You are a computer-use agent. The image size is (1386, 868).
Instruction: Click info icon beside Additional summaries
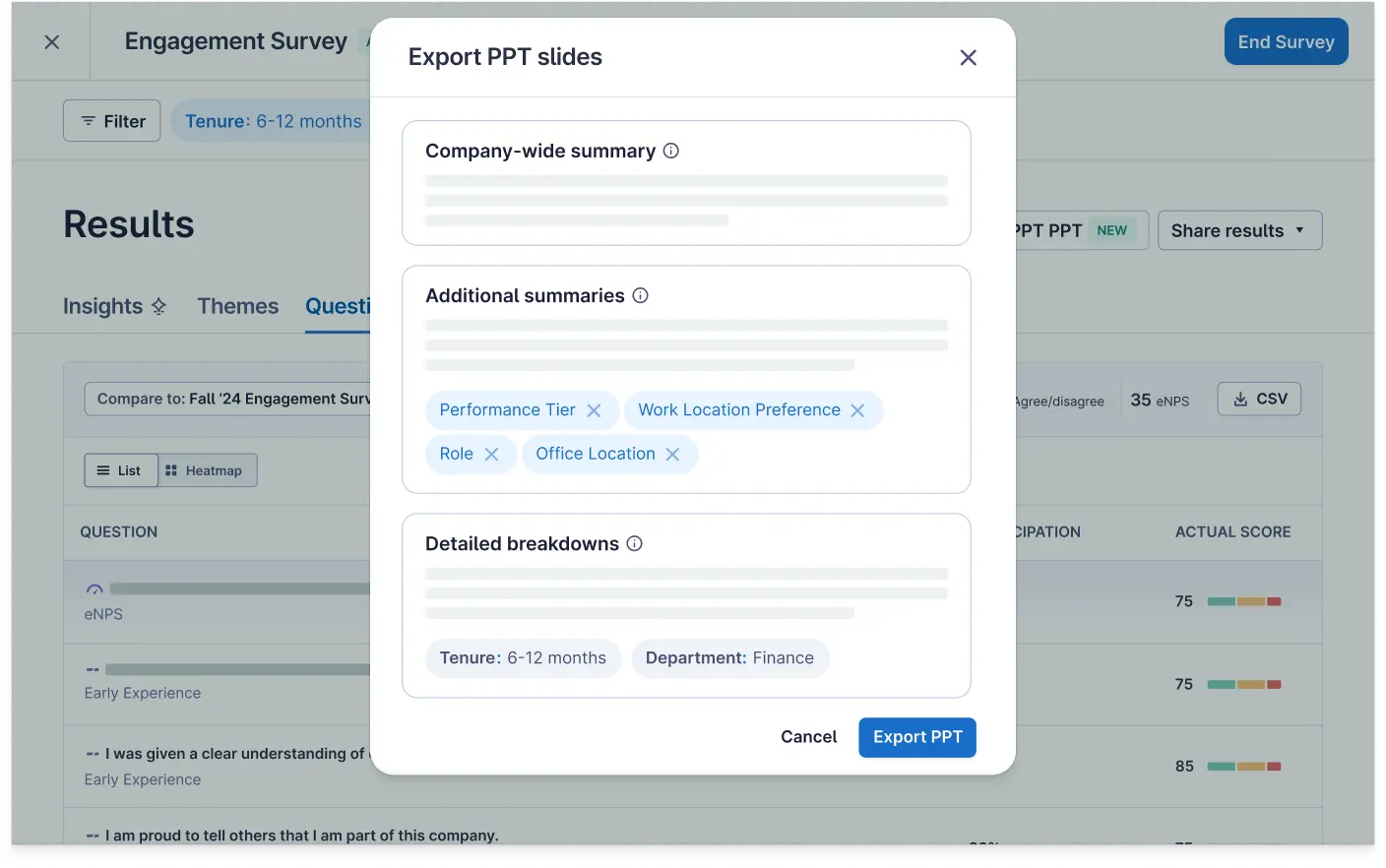pos(641,295)
